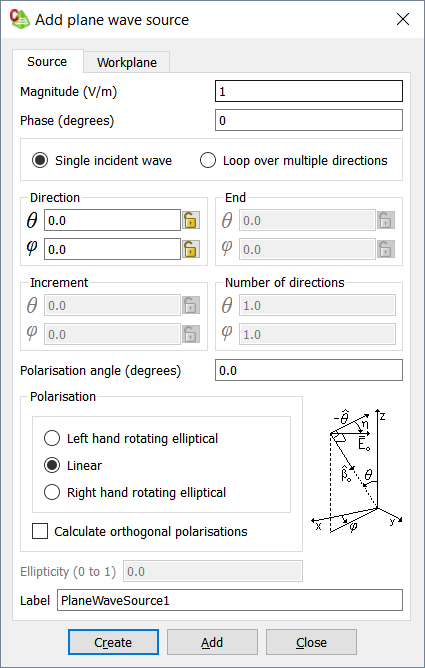Switch to the Workplane tab
Viewport: 425px width, 668px height.
[x=127, y=62]
